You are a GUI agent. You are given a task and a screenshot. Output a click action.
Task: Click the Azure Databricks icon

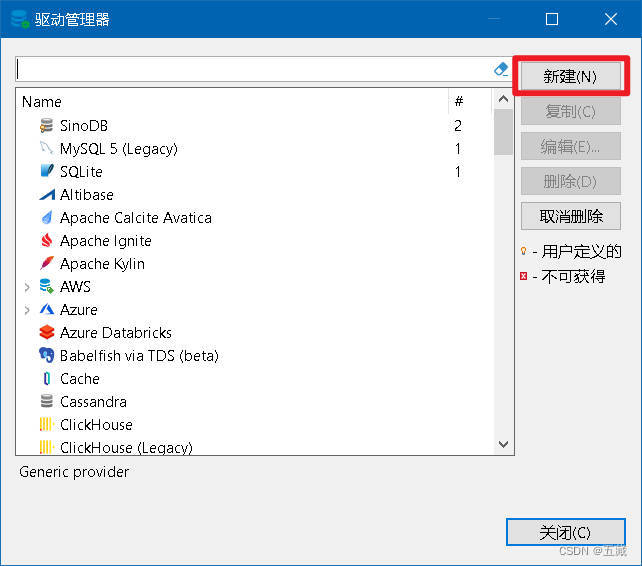47,332
